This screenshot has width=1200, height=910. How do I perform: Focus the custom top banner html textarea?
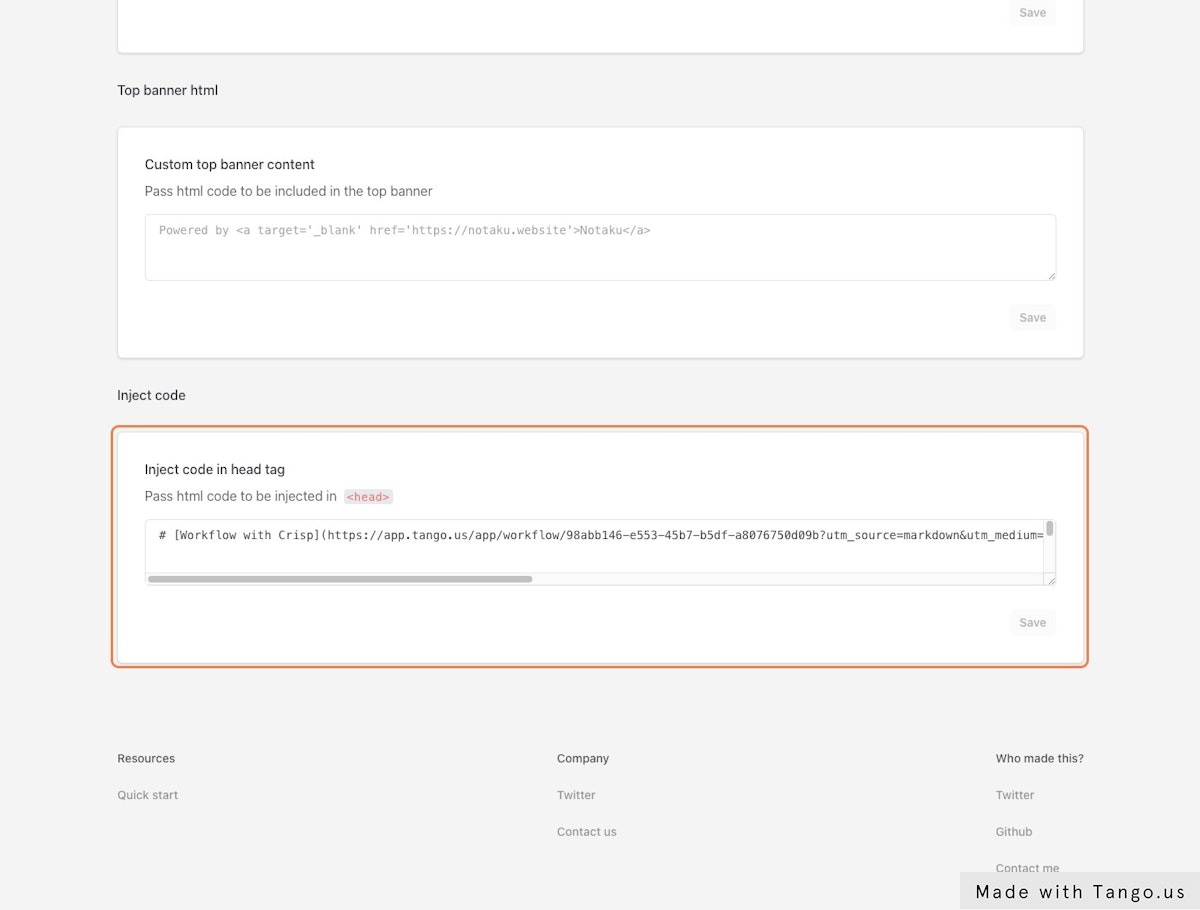pyautogui.click(x=600, y=247)
